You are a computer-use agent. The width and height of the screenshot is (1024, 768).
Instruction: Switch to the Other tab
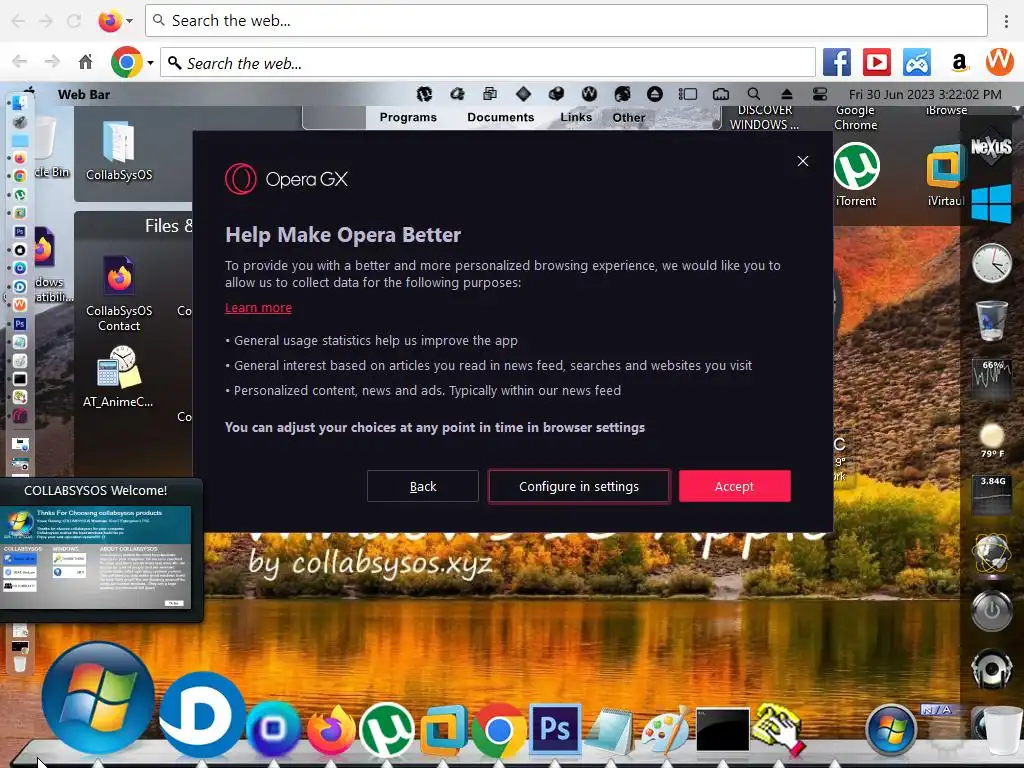point(629,118)
